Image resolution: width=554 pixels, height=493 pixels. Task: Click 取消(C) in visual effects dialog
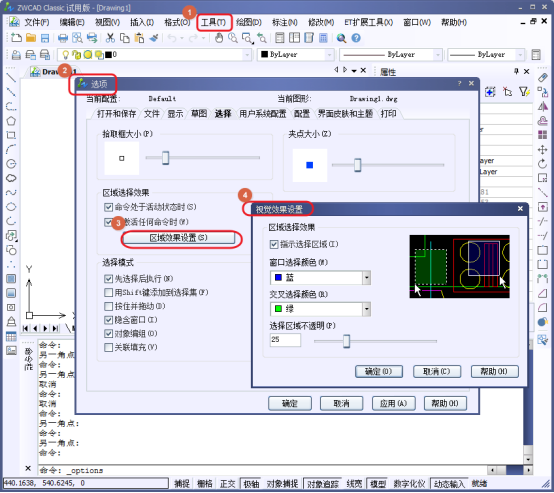coord(437,371)
